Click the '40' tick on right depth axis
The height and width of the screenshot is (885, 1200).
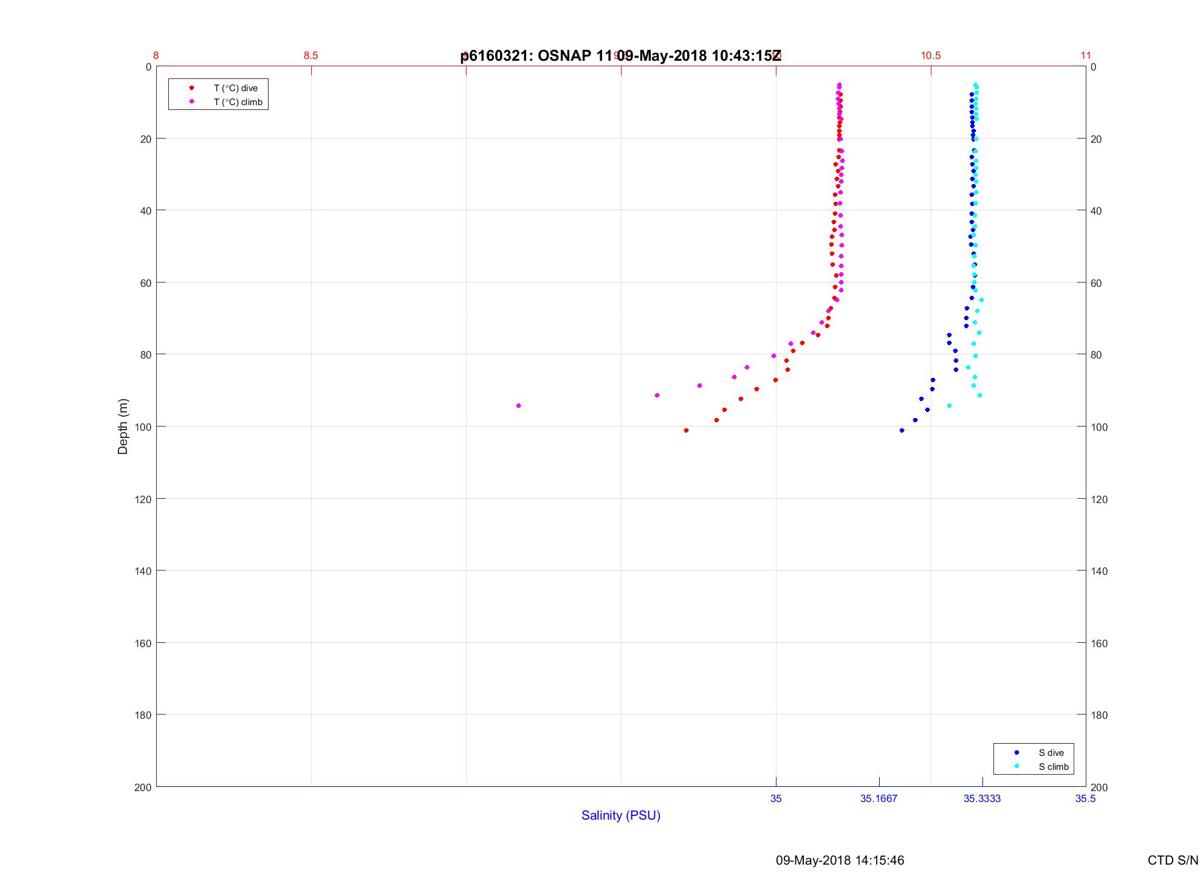tap(1097, 211)
